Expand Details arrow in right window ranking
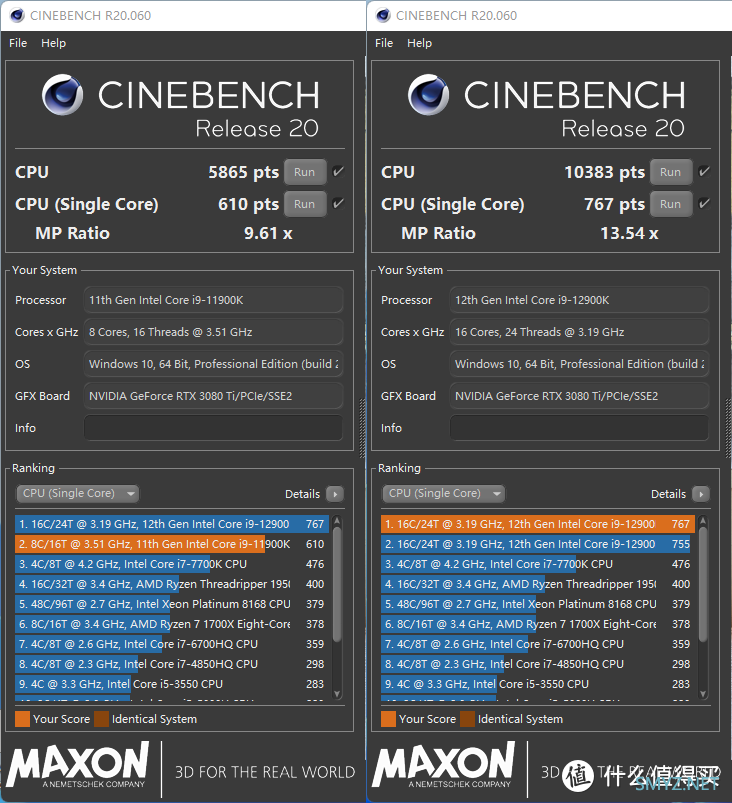 pos(701,494)
